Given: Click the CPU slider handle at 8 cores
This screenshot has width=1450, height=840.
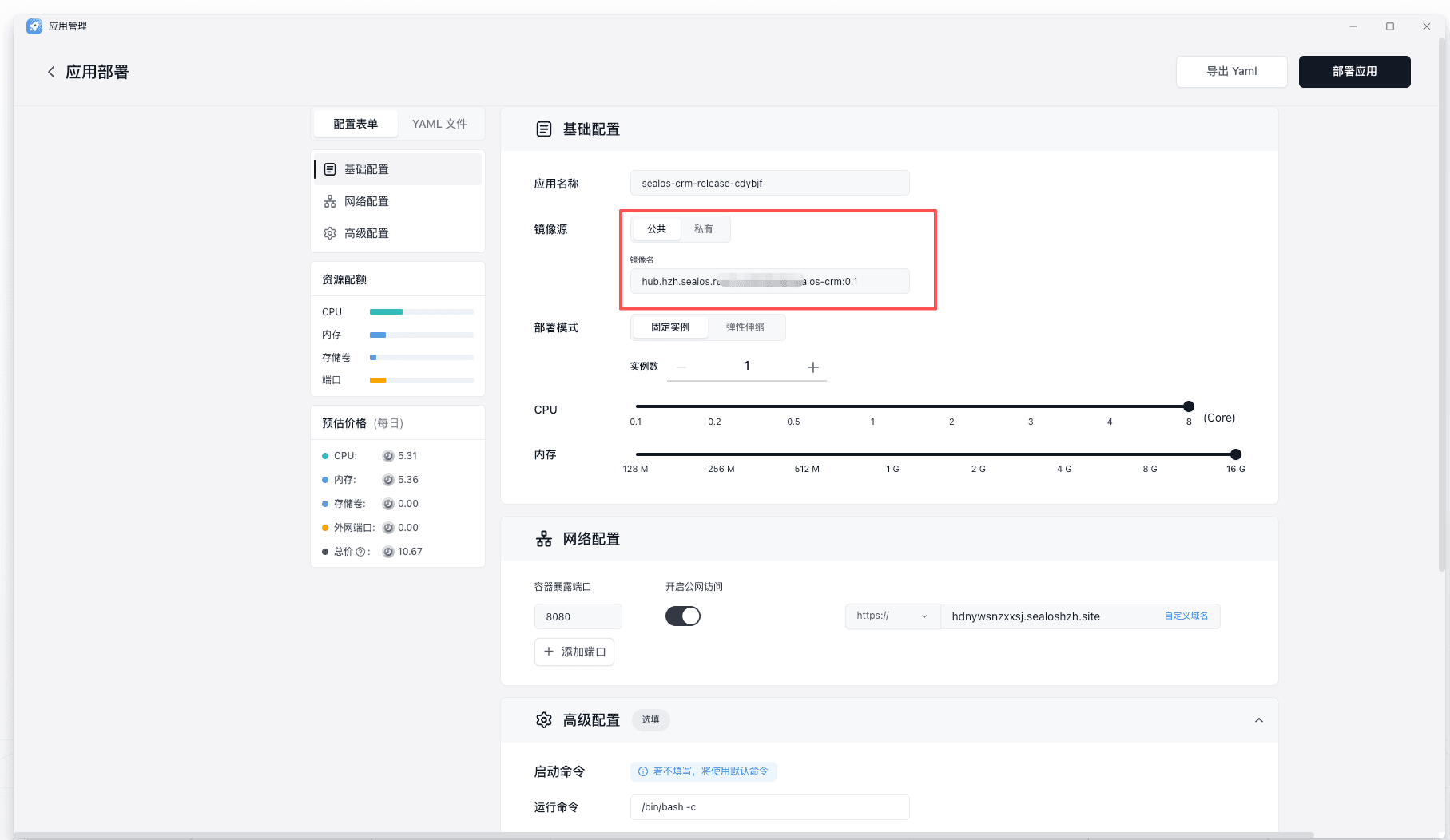Looking at the screenshot, I should click(1189, 406).
